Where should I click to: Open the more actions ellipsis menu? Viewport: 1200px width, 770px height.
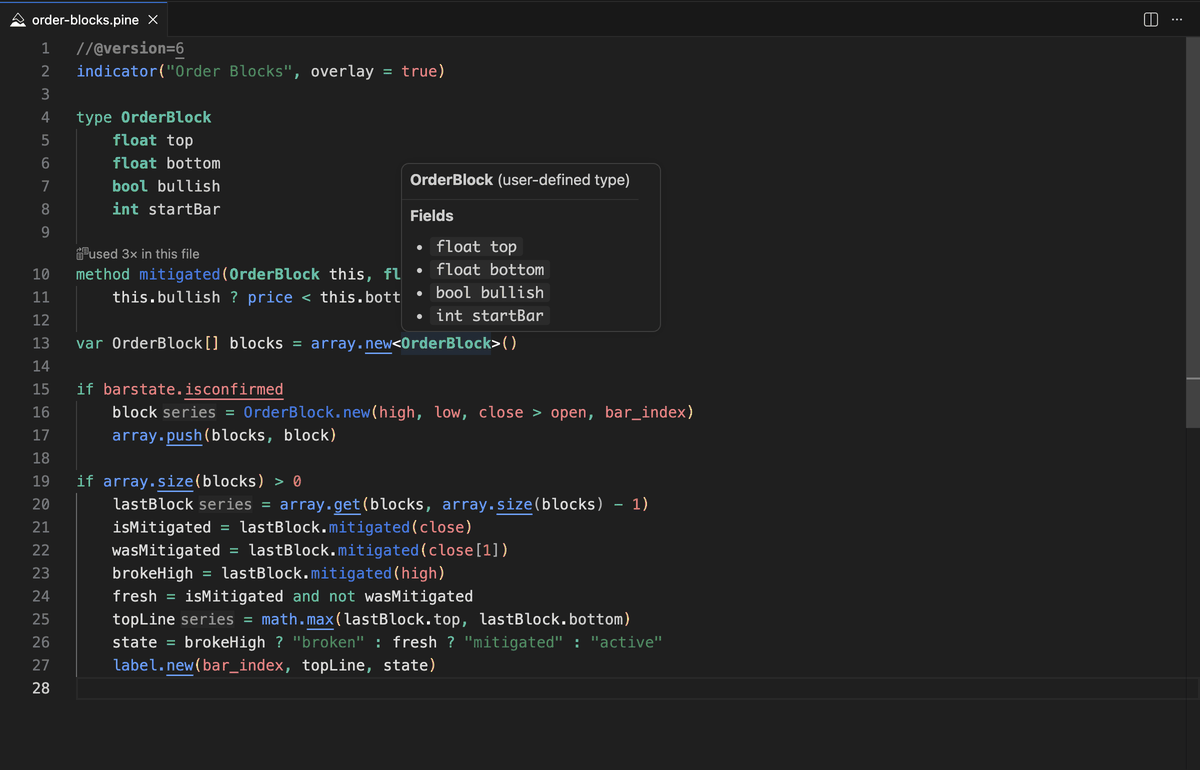(x=1176, y=20)
